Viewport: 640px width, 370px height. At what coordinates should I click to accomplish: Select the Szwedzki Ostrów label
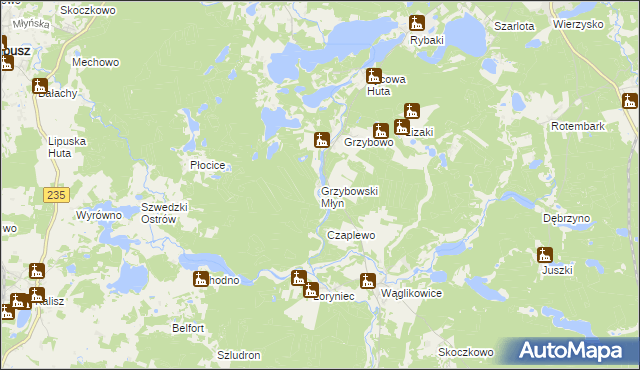click(164, 213)
